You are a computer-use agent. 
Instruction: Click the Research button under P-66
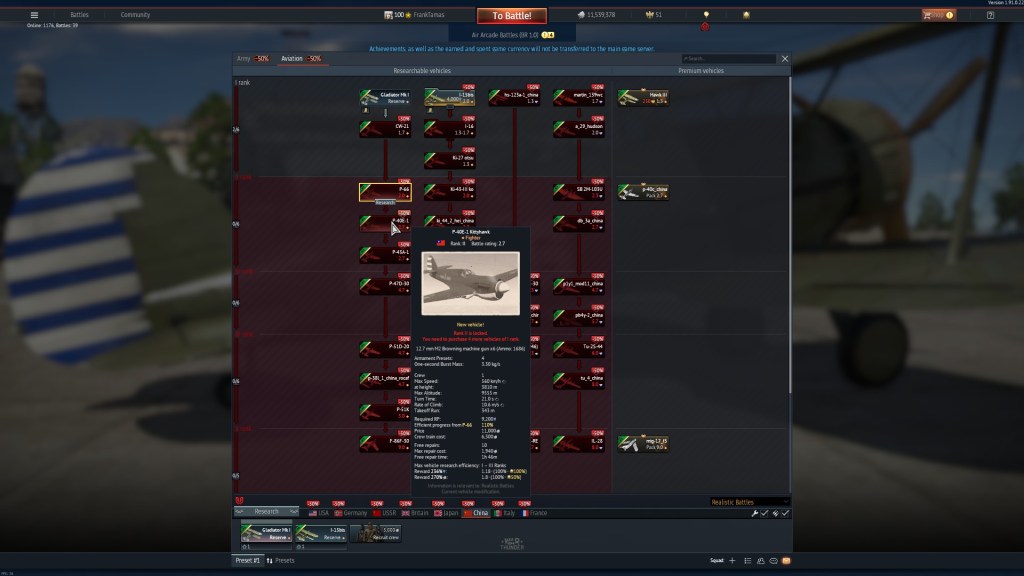pos(385,201)
